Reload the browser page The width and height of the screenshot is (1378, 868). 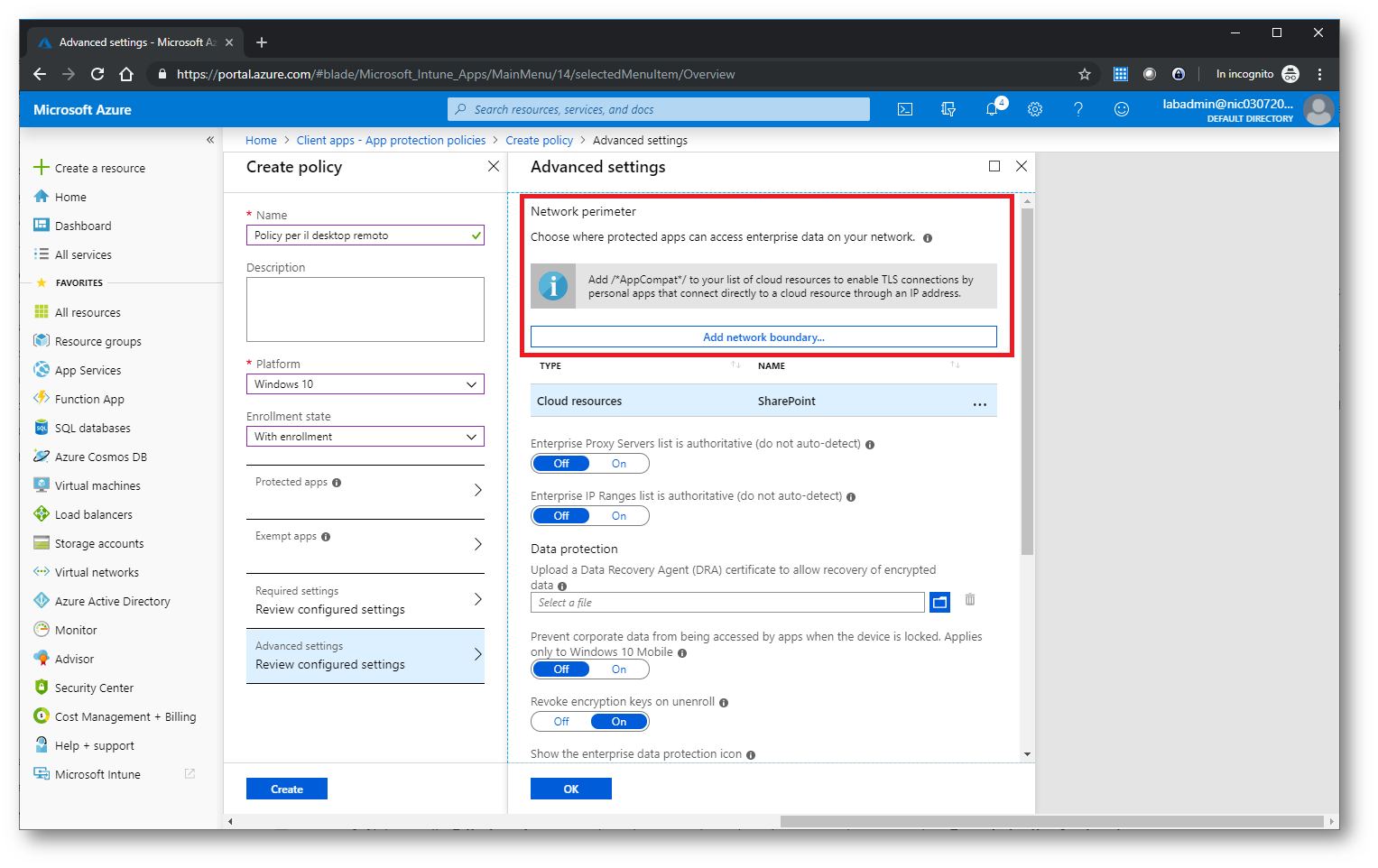[x=97, y=74]
